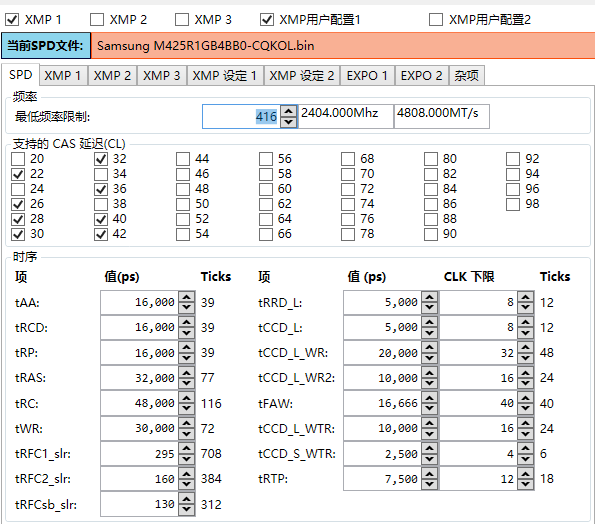Screen dimensions: 595x524
Task: Enable the XMP 3 checkbox
Action: (x=182, y=19)
